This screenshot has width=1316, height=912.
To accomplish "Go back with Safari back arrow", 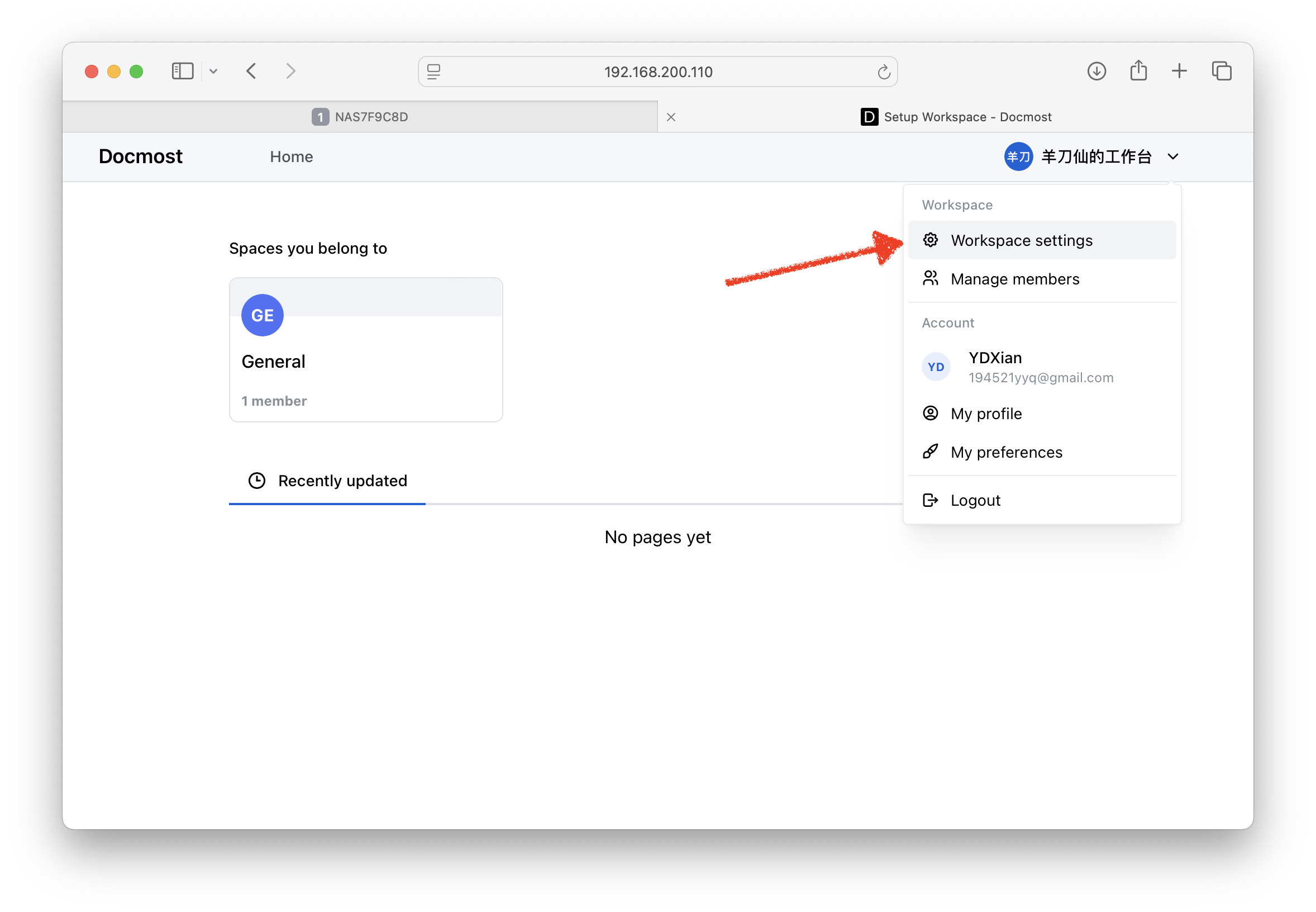I will 251,71.
